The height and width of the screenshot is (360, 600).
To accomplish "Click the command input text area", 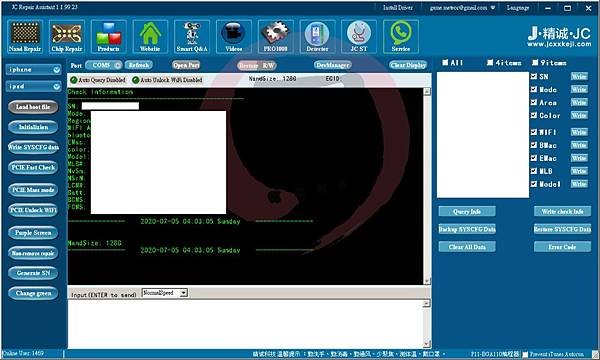I will [x=246, y=324].
